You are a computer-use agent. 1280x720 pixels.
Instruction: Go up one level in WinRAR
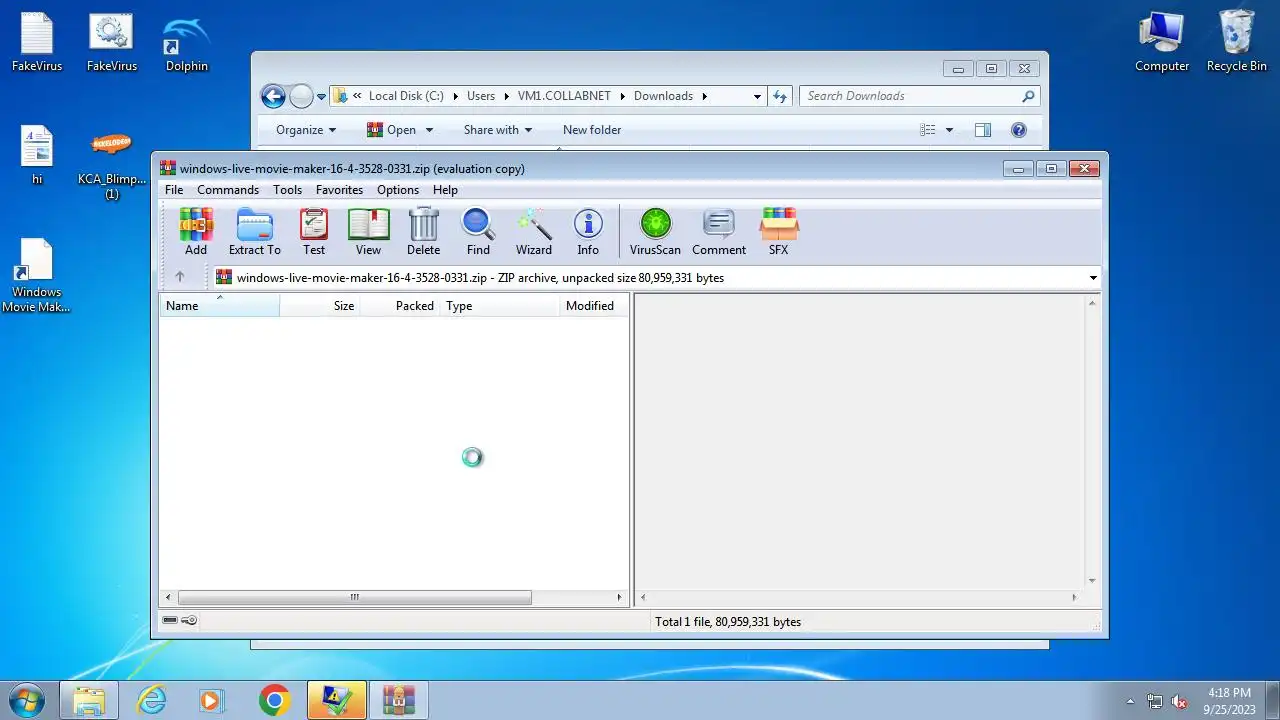pos(180,277)
